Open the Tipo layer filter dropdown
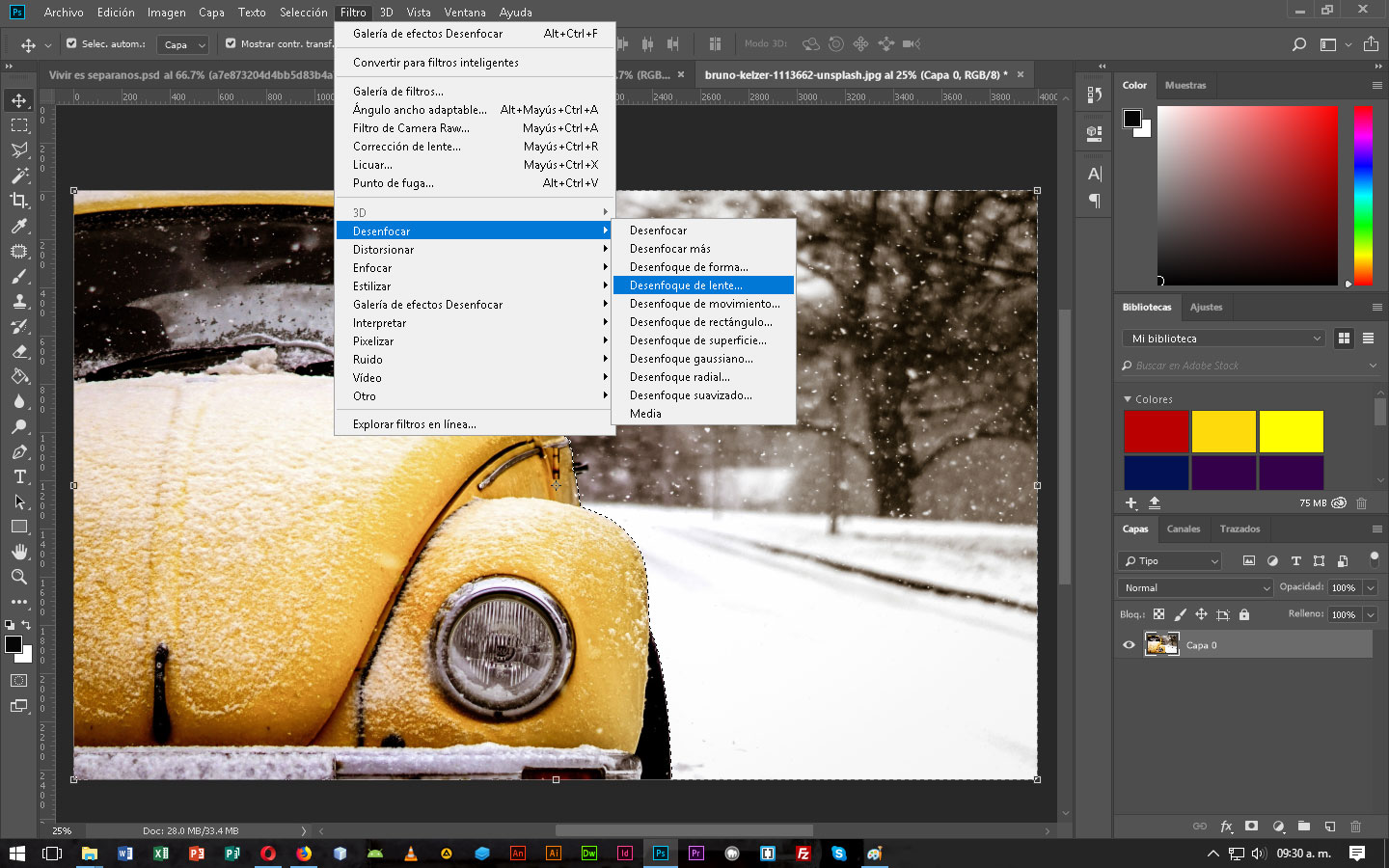 1170,560
